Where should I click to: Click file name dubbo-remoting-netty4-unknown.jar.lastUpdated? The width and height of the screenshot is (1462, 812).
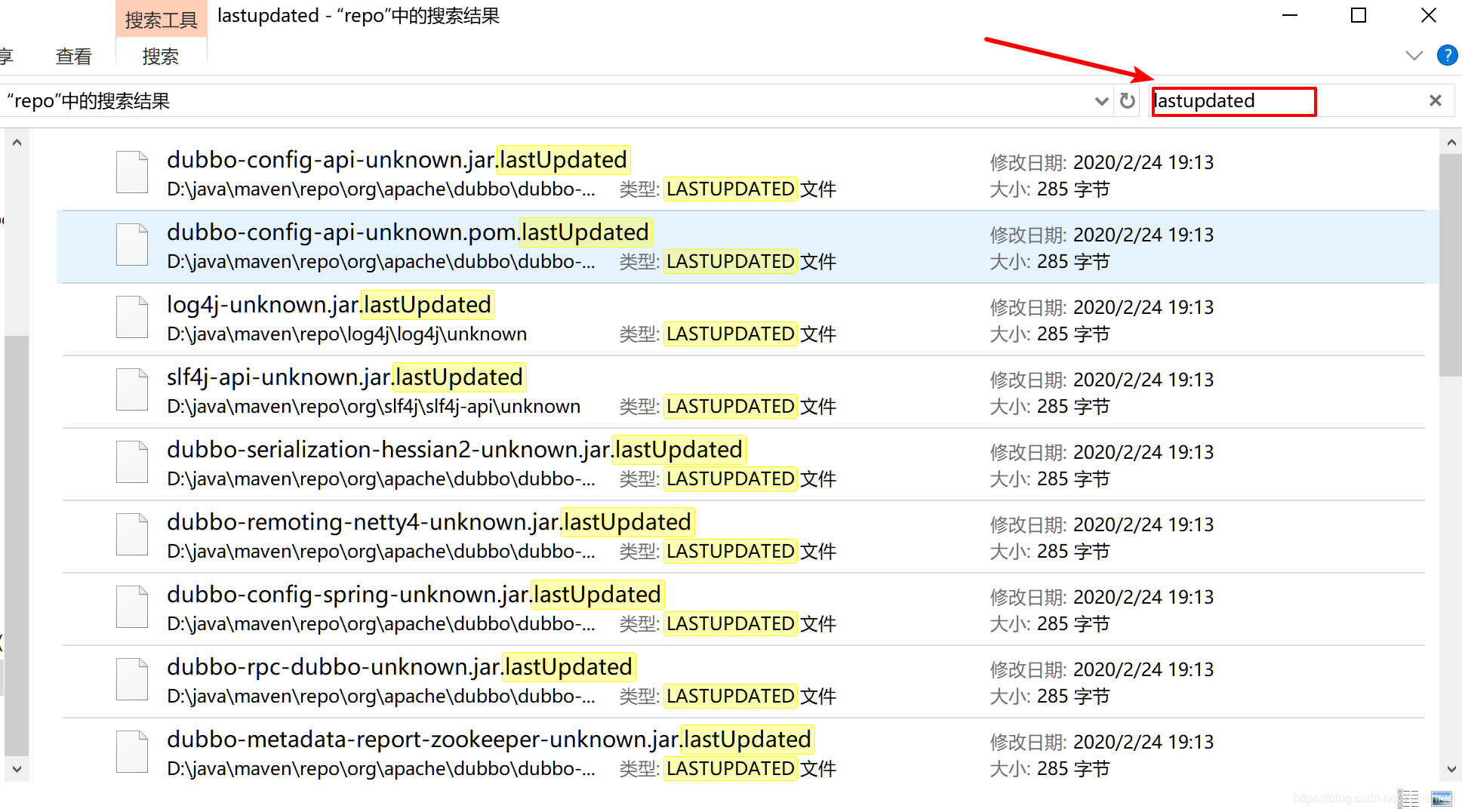tap(429, 522)
